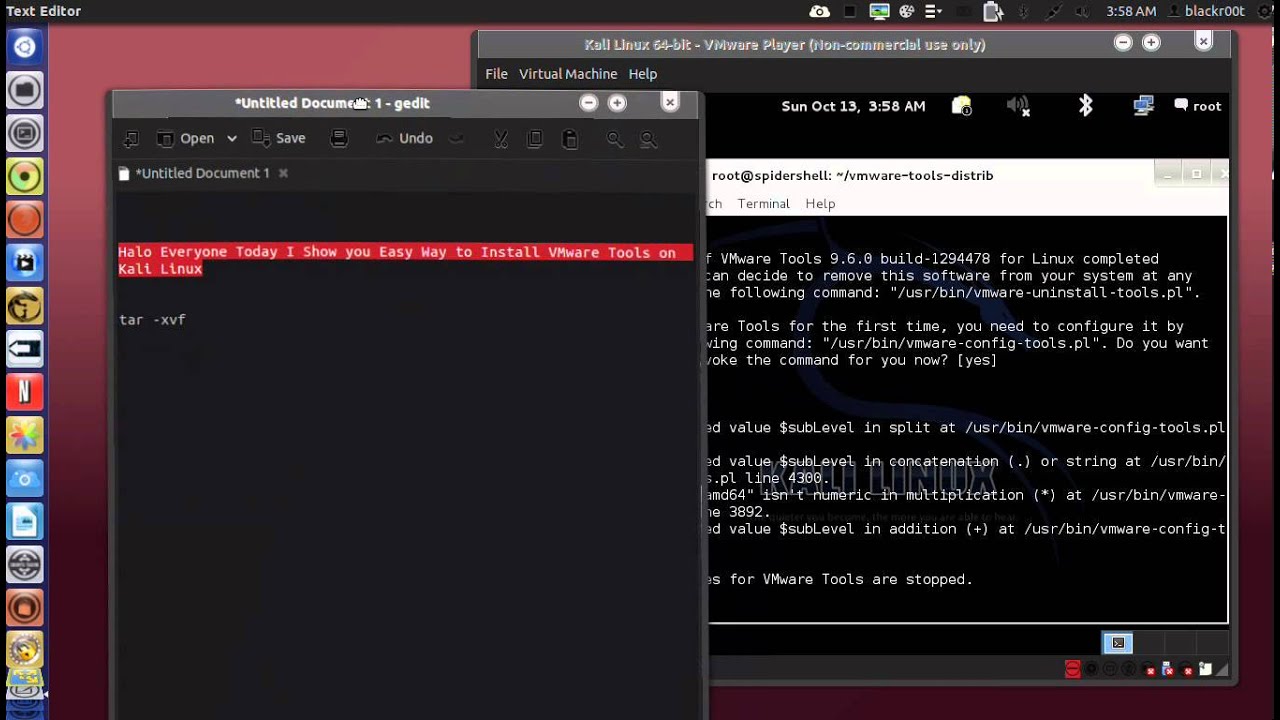Select the *Untitled Document 1 tab

pos(203,173)
